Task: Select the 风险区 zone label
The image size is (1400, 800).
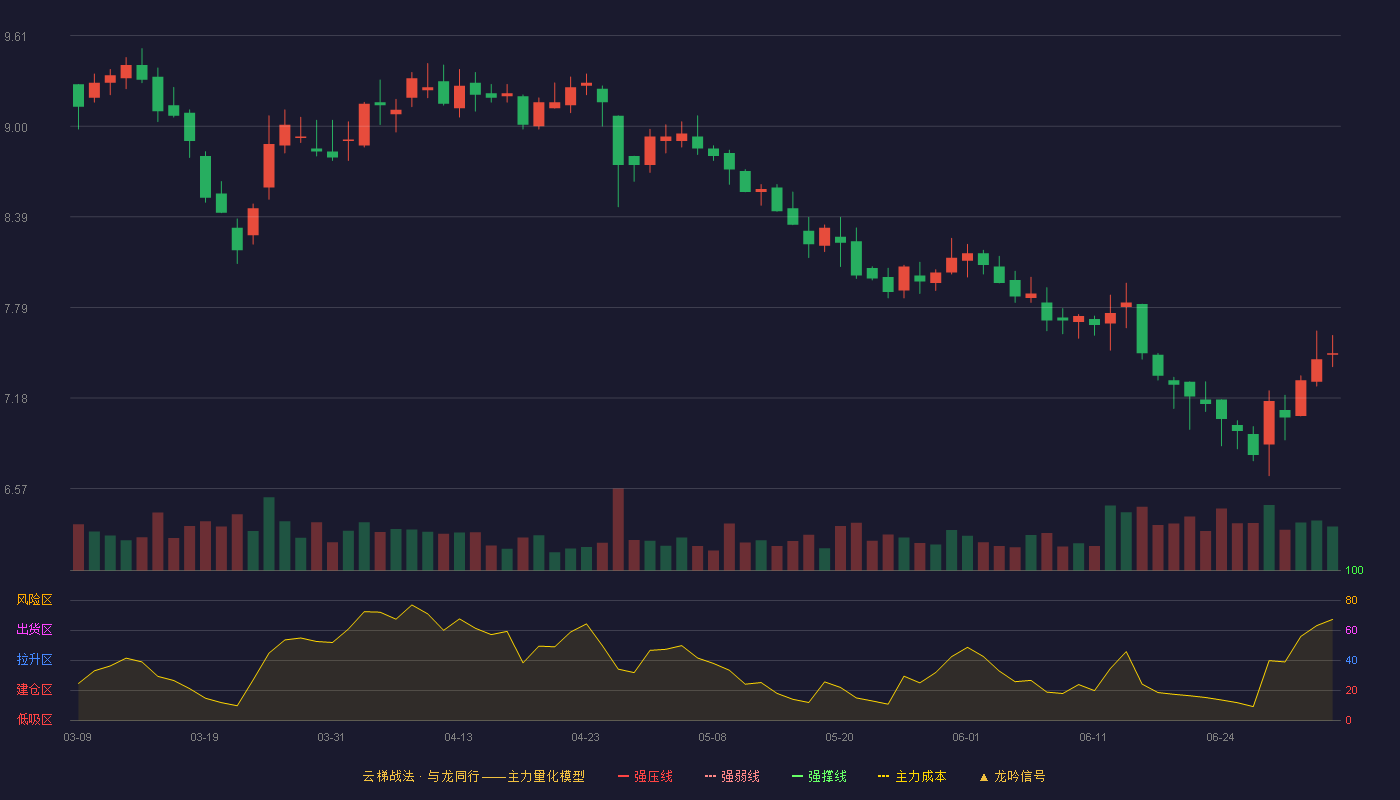Action: (34, 600)
